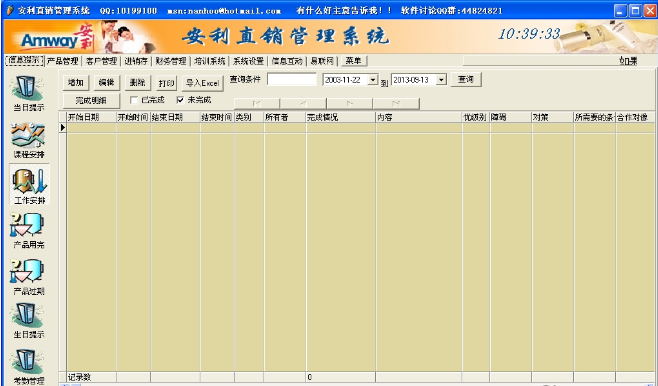Click the 完成情况 column header

coord(341,117)
